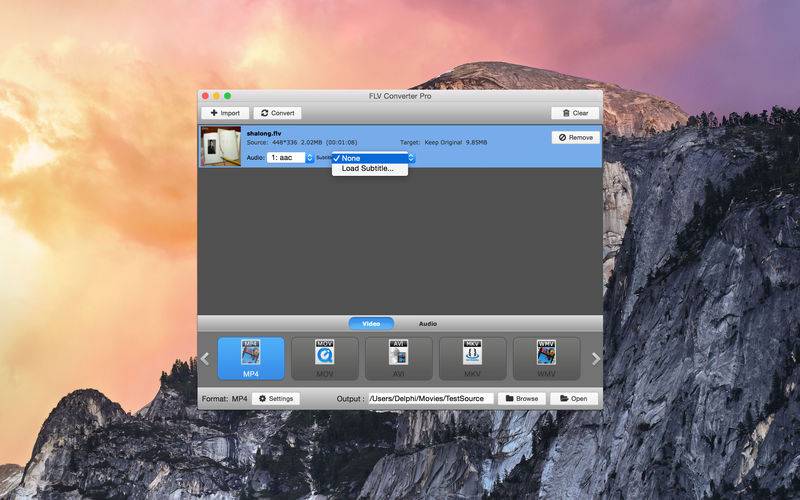The width and height of the screenshot is (800, 500).
Task: Open format Settings
Action: click(x=276, y=398)
